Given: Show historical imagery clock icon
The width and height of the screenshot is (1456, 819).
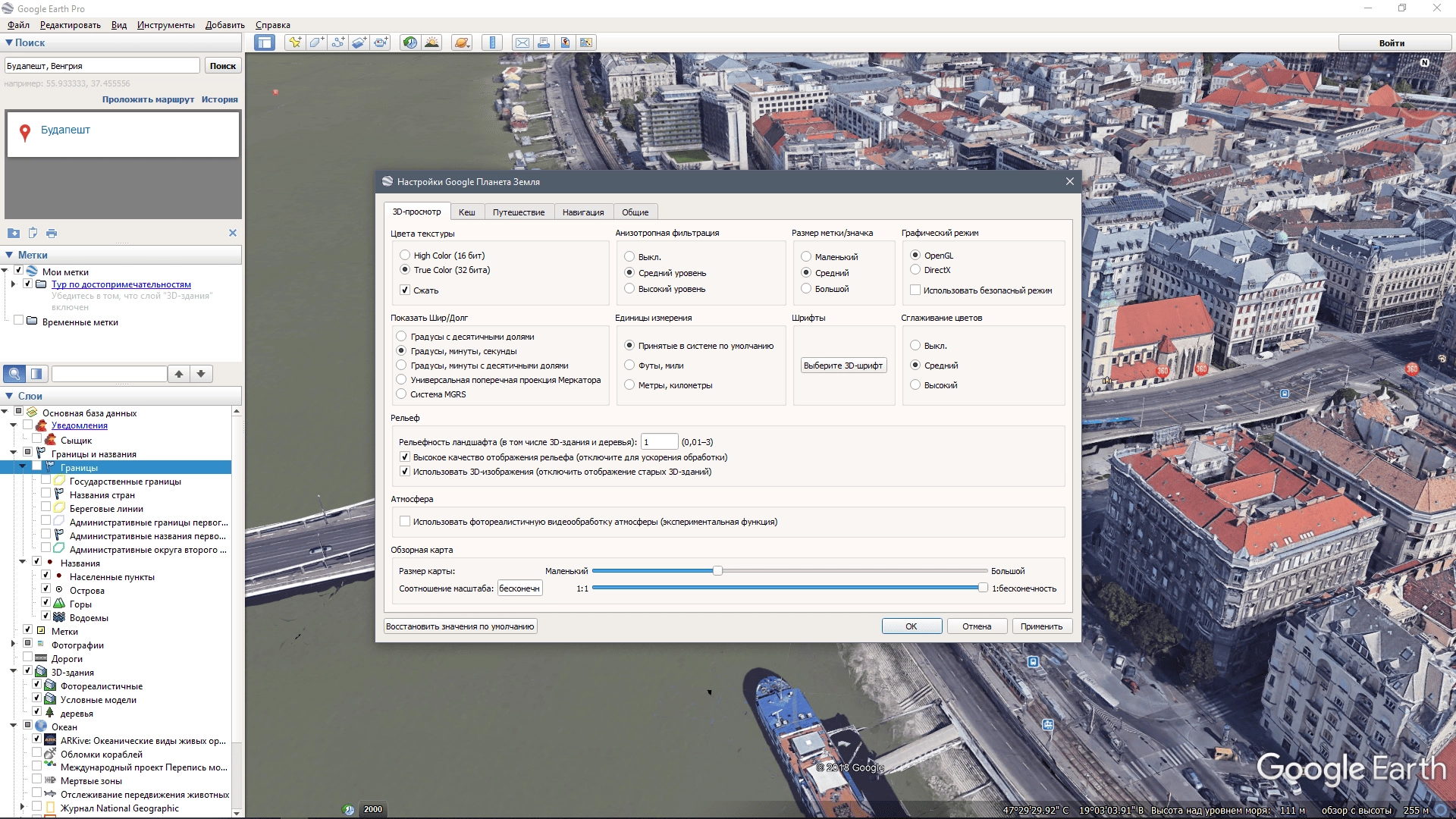Looking at the screenshot, I should click(x=410, y=42).
